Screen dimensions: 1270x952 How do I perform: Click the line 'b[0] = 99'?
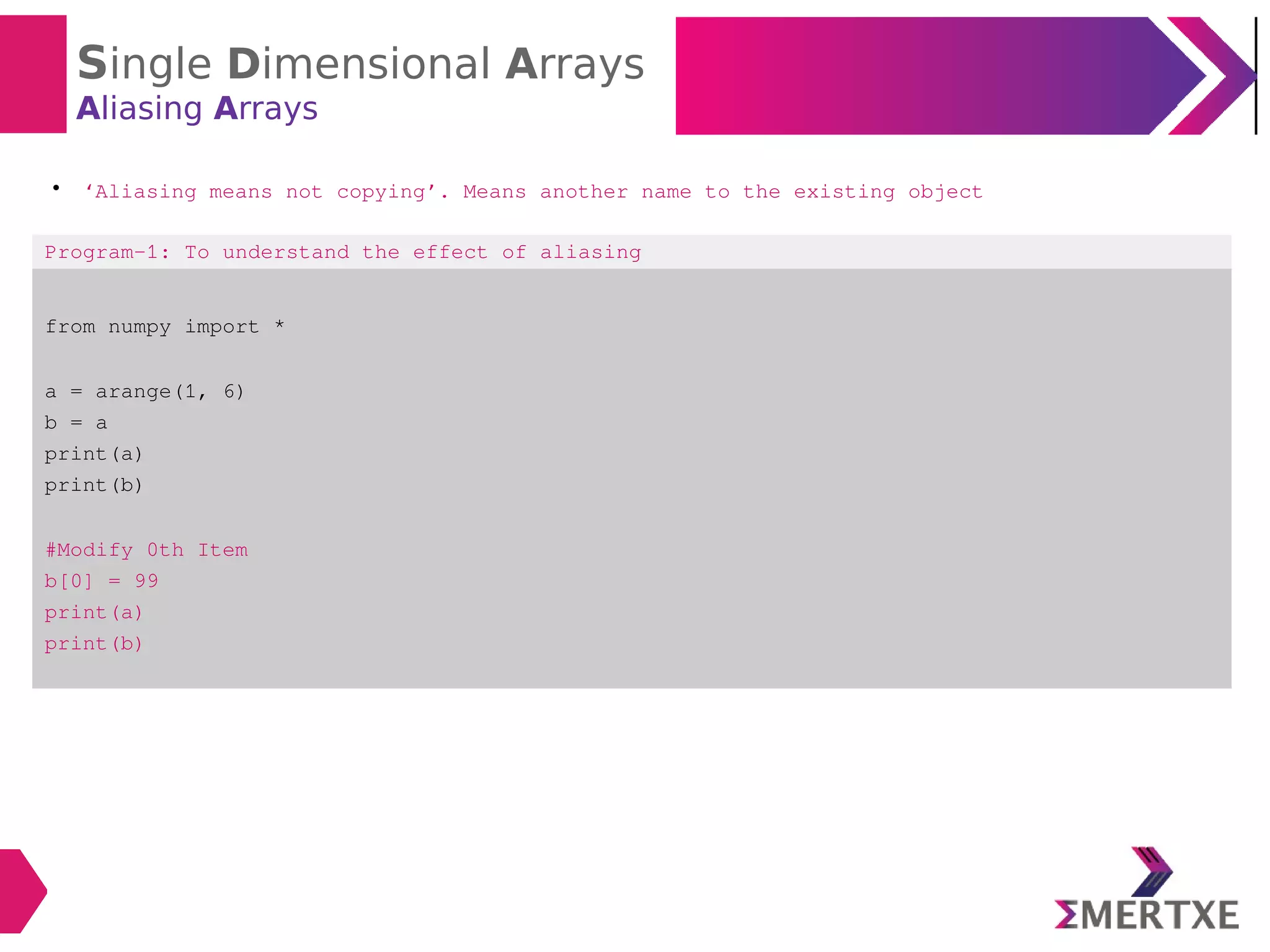click(101, 581)
